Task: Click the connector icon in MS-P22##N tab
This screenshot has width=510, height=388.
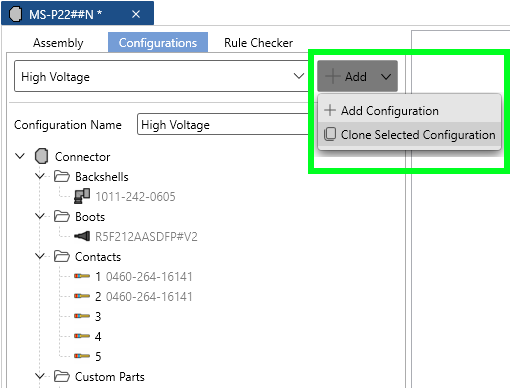Action: tap(15, 14)
